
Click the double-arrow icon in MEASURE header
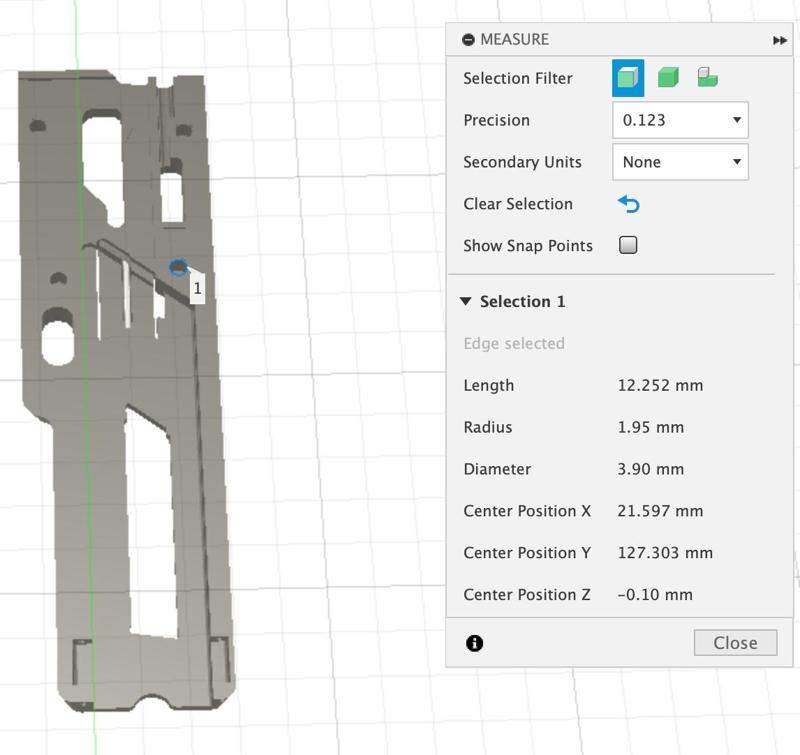pyautogui.click(x=780, y=40)
